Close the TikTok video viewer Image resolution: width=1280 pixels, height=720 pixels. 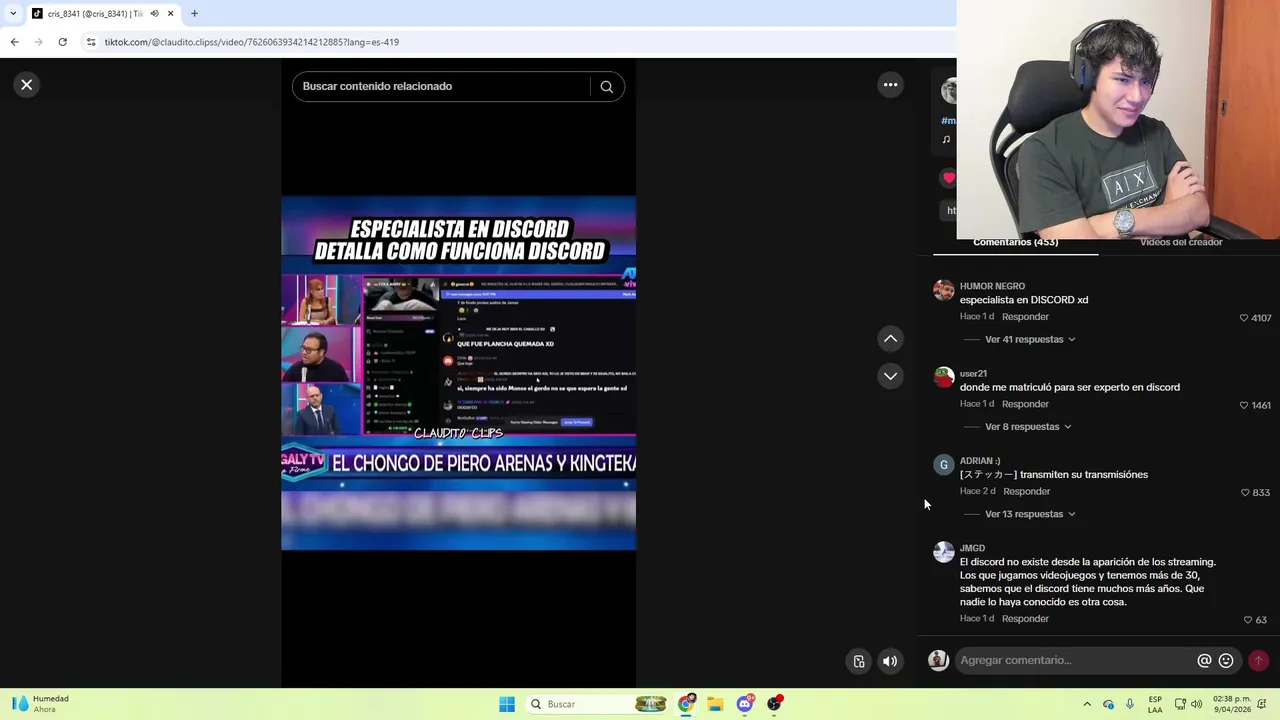[x=27, y=85]
